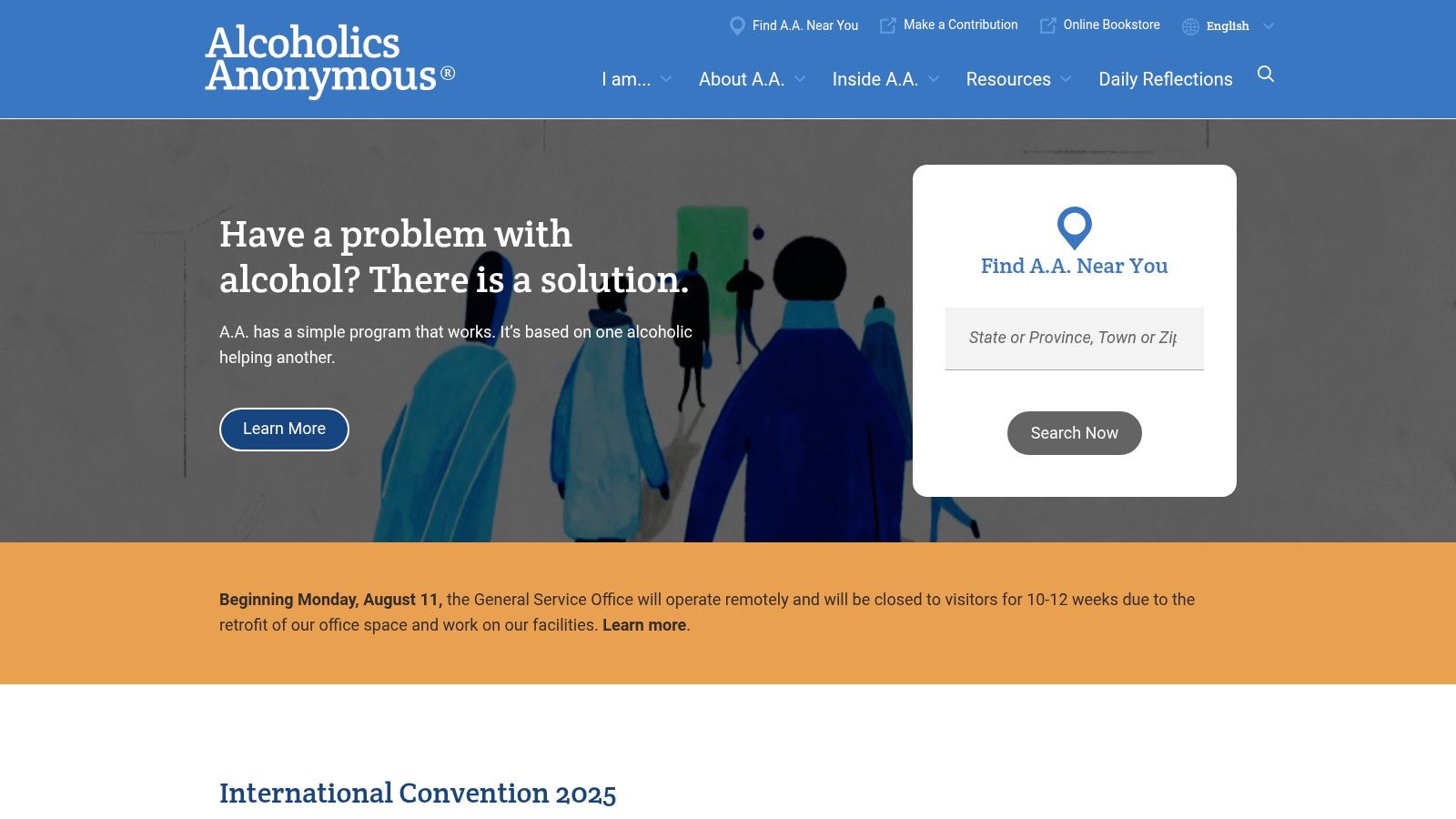Click the external link icon beside Make a Contribution

click(x=887, y=26)
